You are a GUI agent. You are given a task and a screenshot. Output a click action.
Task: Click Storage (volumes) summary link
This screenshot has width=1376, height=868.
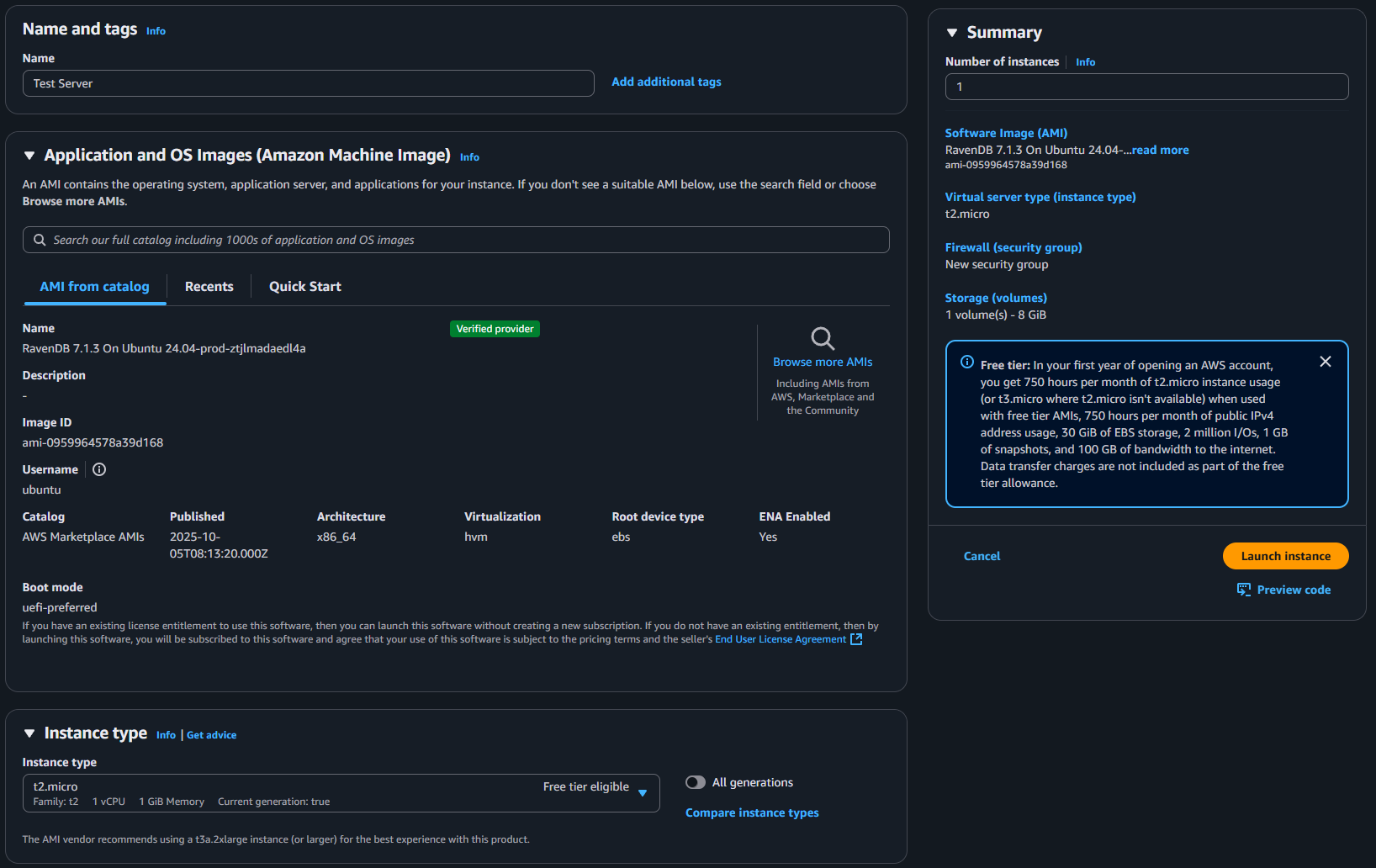click(996, 298)
